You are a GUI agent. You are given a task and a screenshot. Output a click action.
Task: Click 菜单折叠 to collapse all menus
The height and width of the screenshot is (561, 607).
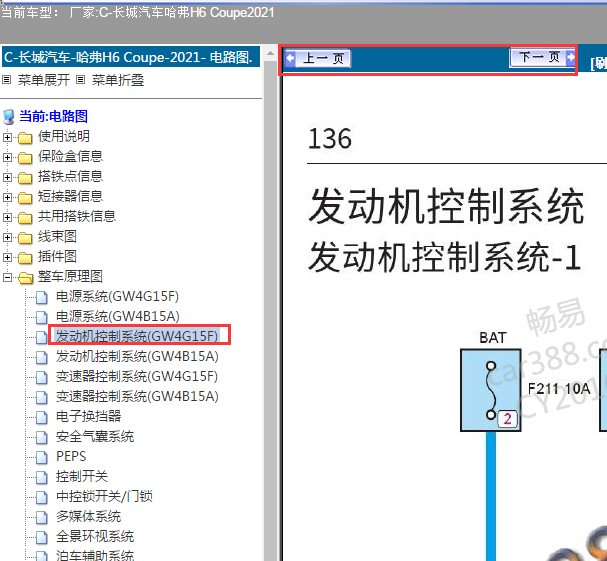pos(118,80)
